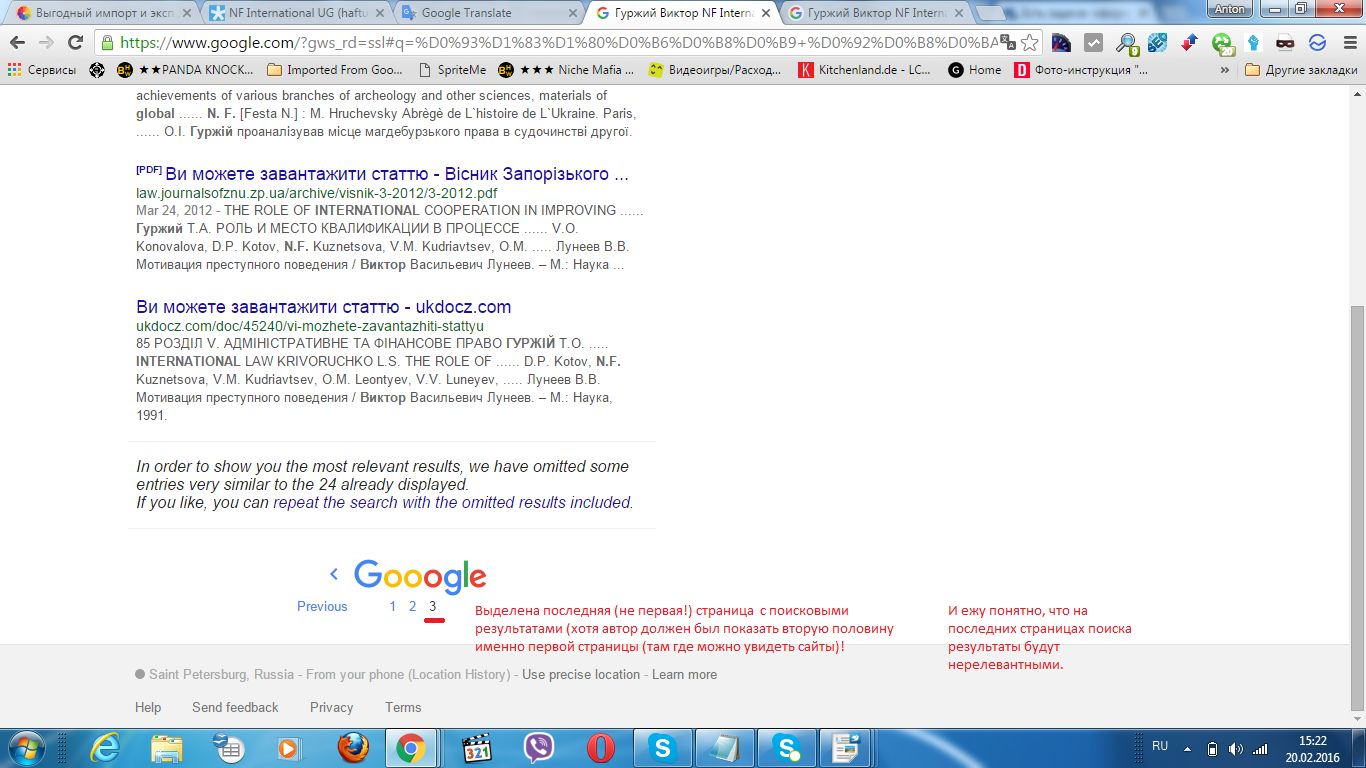The width and height of the screenshot is (1366, 768).
Task: Open the Kitchenland.de bookmark
Action: coord(865,70)
